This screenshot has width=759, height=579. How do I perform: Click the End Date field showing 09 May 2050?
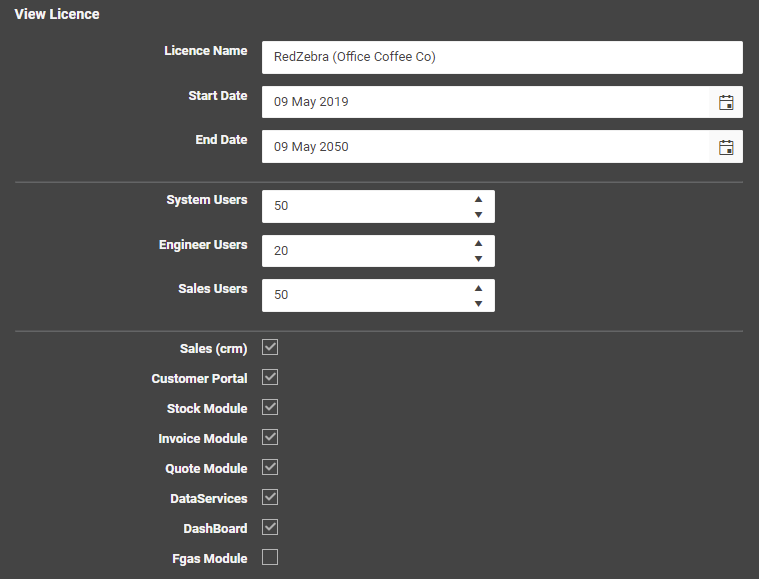[x=485, y=147]
